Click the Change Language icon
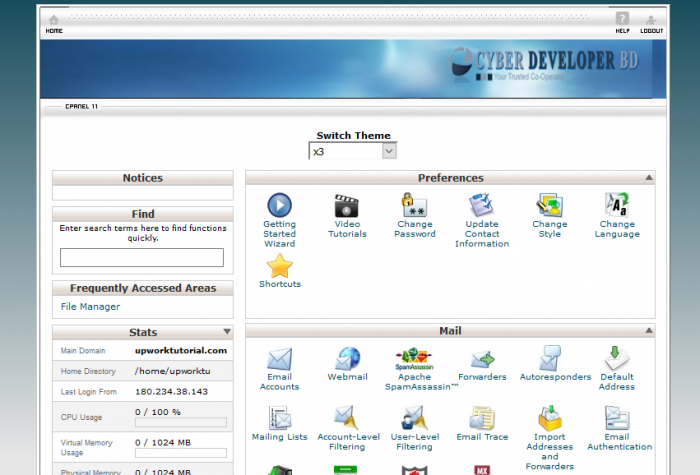The image size is (700, 475). [617, 205]
